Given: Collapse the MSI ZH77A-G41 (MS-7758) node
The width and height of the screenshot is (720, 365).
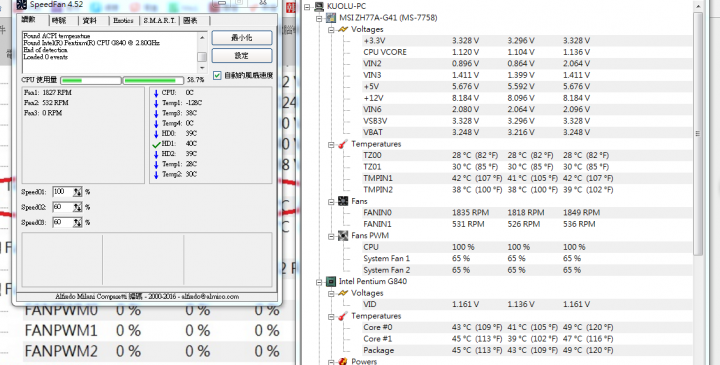Looking at the screenshot, I should point(319,18).
